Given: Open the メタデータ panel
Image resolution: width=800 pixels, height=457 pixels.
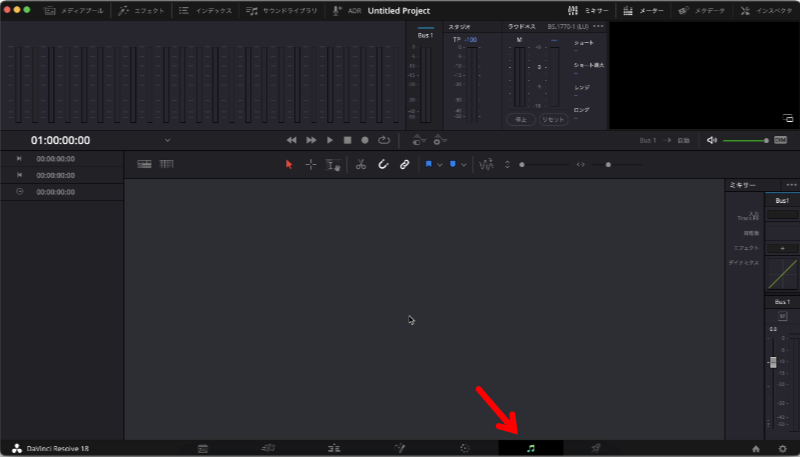Looking at the screenshot, I should pyautogui.click(x=701, y=11).
